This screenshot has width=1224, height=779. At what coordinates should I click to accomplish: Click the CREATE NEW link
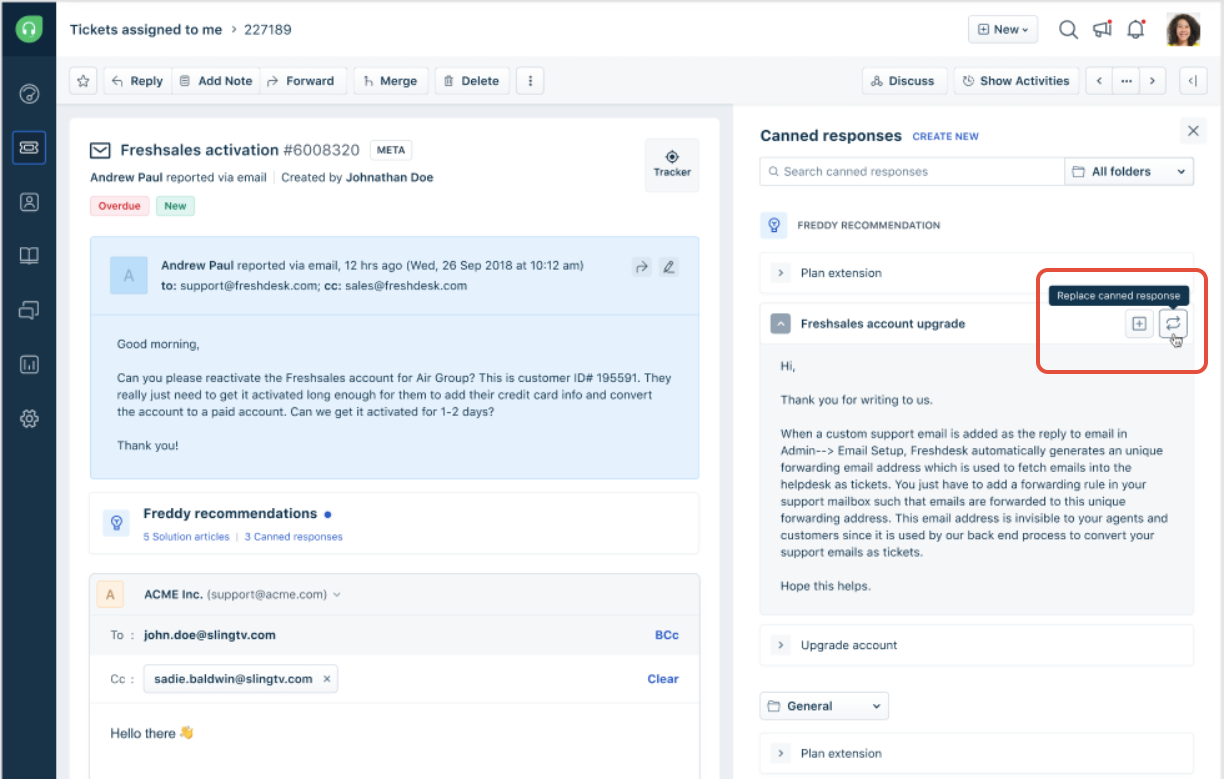point(946,136)
